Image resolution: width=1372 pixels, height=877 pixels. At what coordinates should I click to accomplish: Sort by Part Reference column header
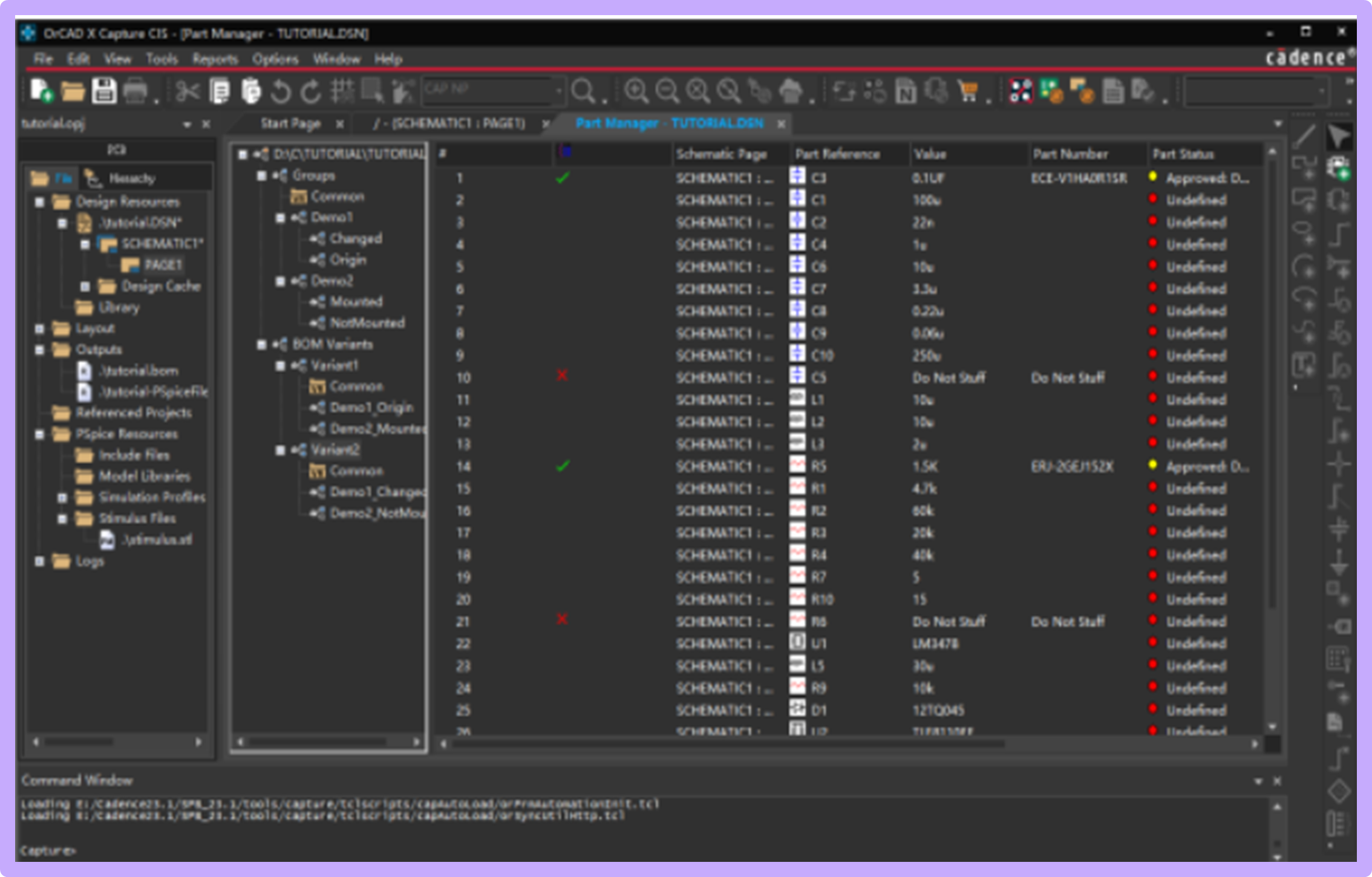coord(837,154)
